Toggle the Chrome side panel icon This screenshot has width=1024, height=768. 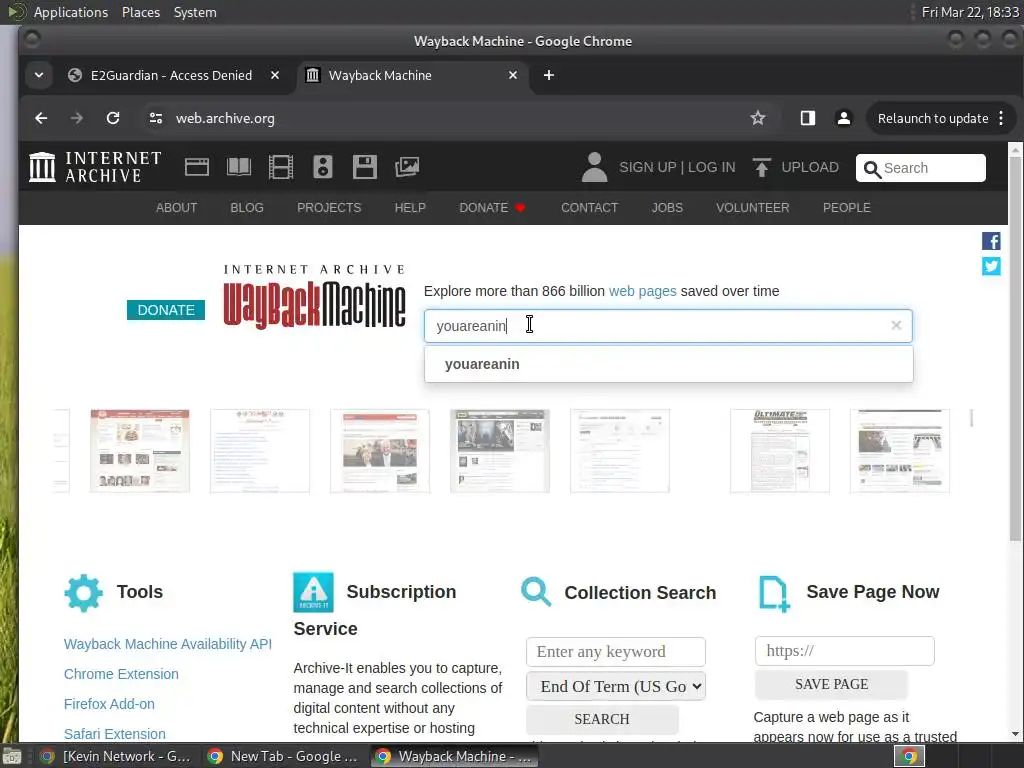[808, 118]
